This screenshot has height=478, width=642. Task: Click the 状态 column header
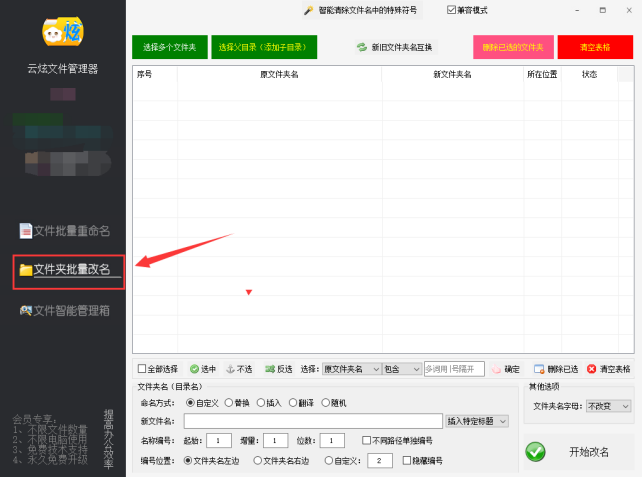[x=589, y=75]
